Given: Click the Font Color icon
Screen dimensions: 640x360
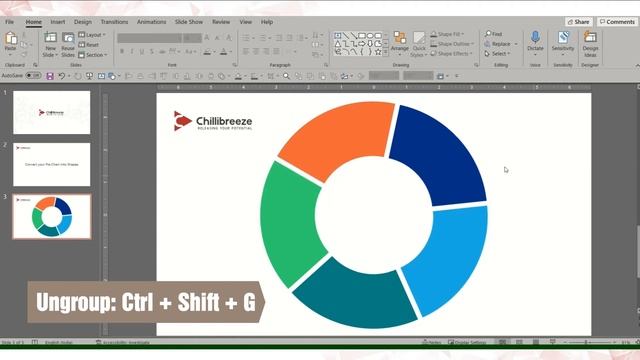Looking at the screenshot, I should [223, 52].
